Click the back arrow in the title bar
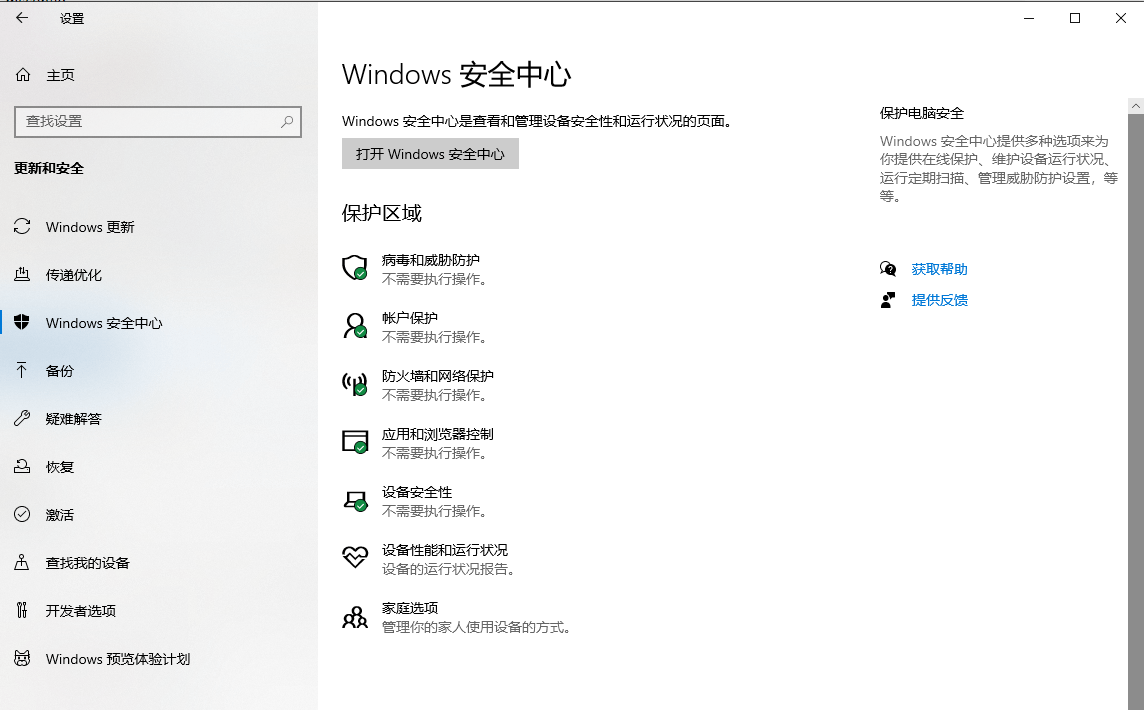The width and height of the screenshot is (1144, 710). tap(22, 18)
